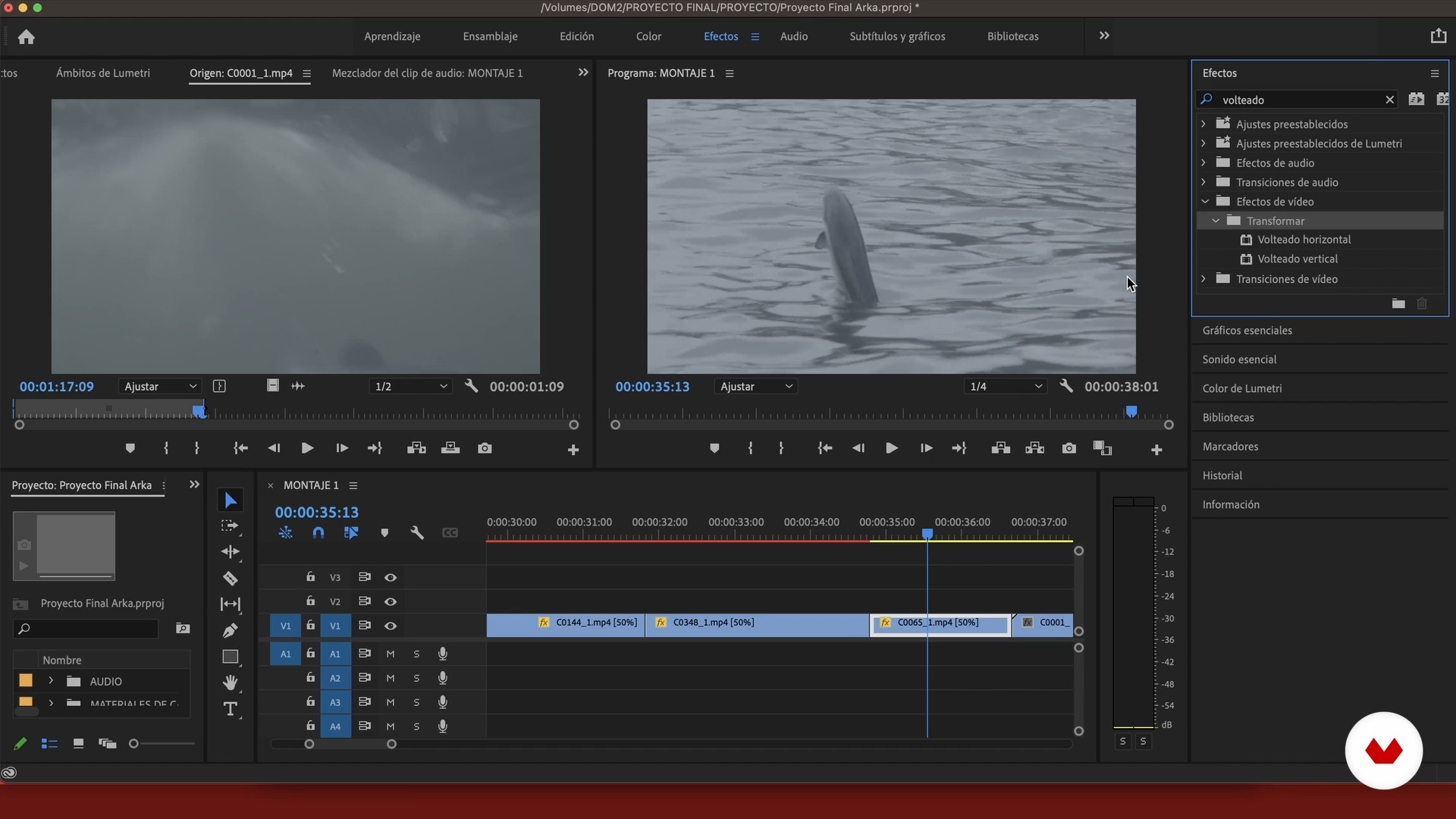The height and width of the screenshot is (819, 1456).
Task: Toggle linked selection in the timeline
Action: coord(351,533)
